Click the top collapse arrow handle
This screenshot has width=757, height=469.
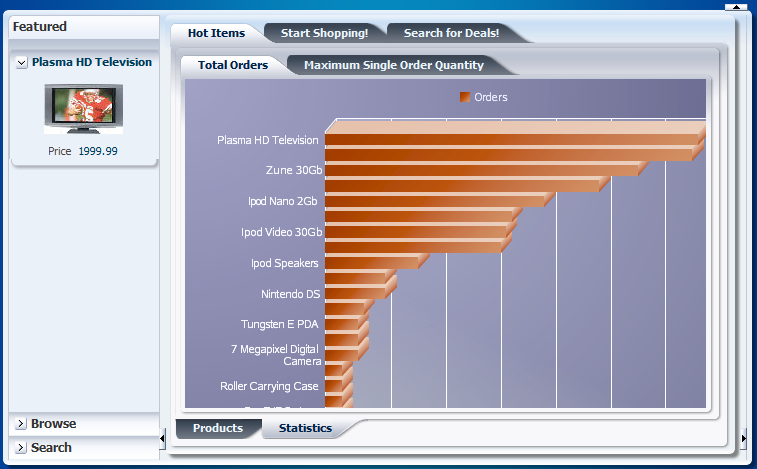[736, 7]
